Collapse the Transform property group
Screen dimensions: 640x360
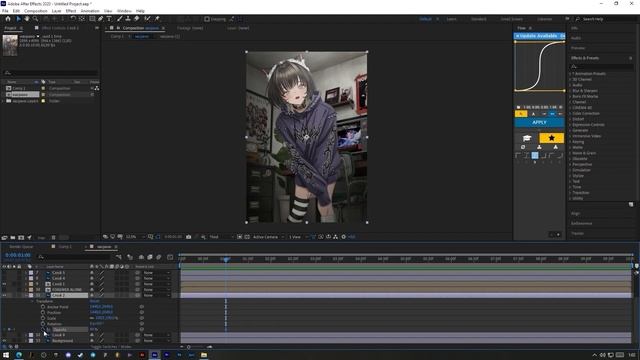(32, 301)
